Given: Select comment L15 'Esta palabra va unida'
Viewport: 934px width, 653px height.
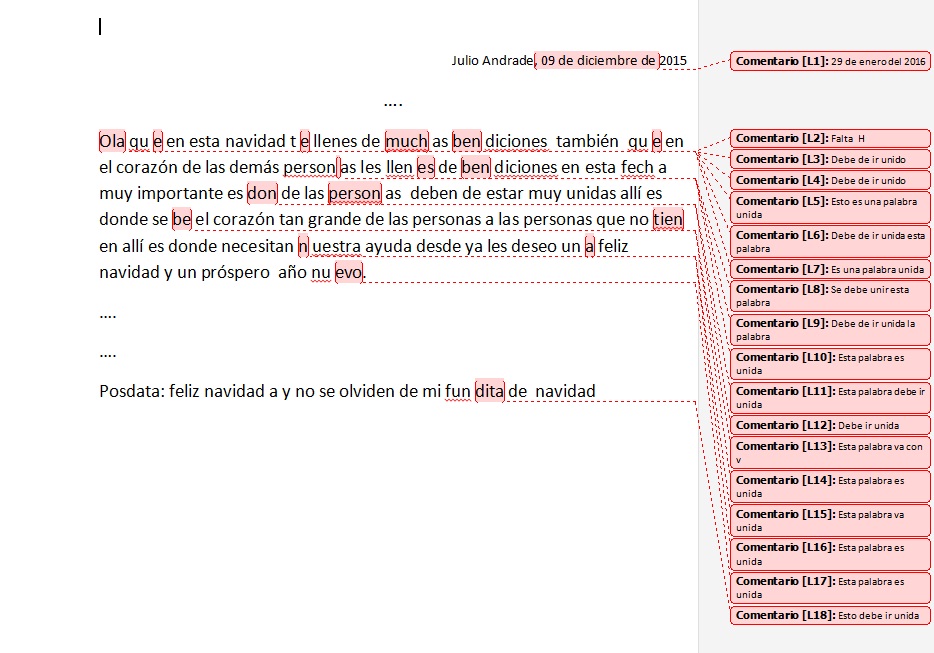Looking at the screenshot, I should pos(830,520).
